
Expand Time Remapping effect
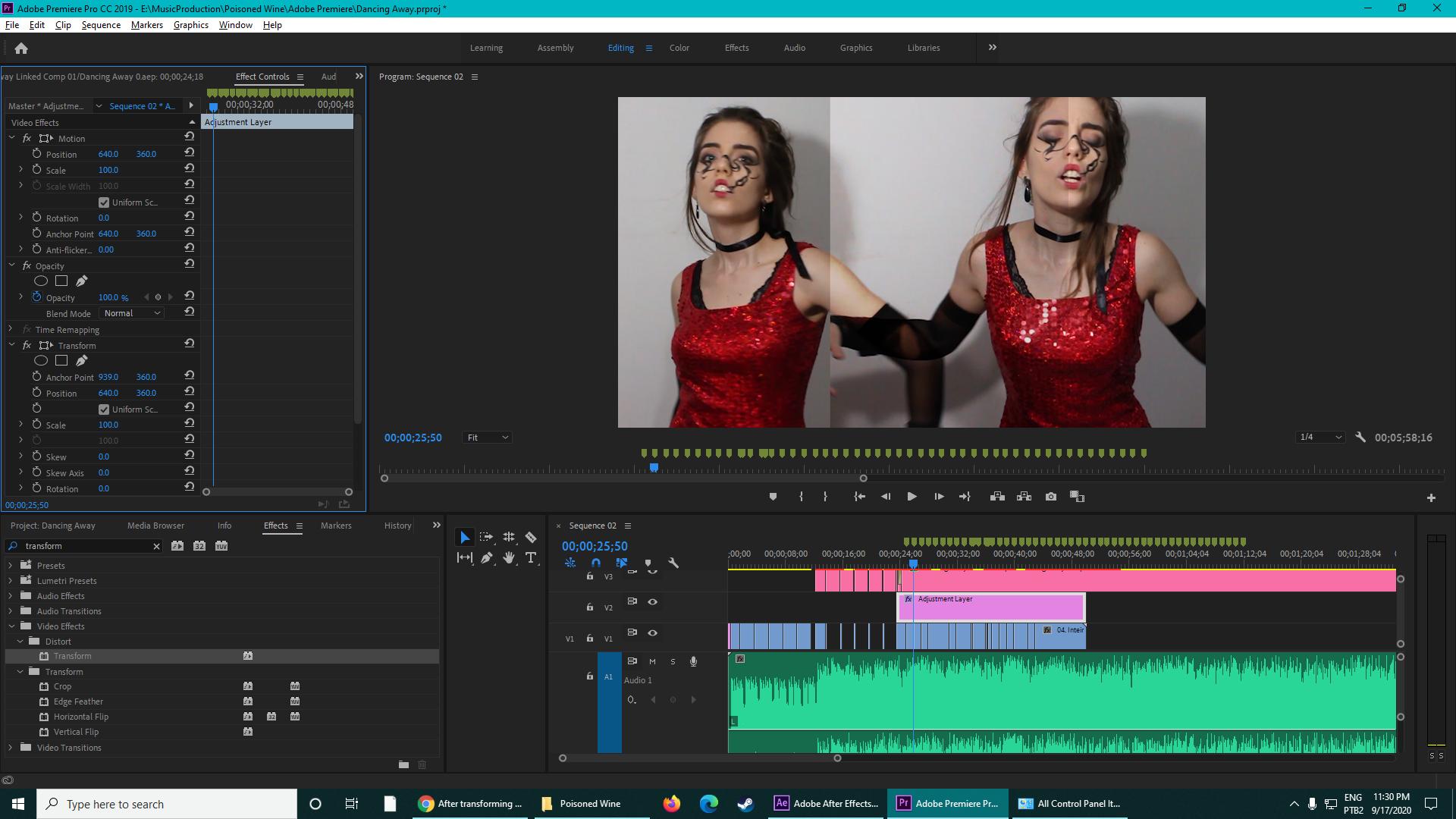pos(11,329)
